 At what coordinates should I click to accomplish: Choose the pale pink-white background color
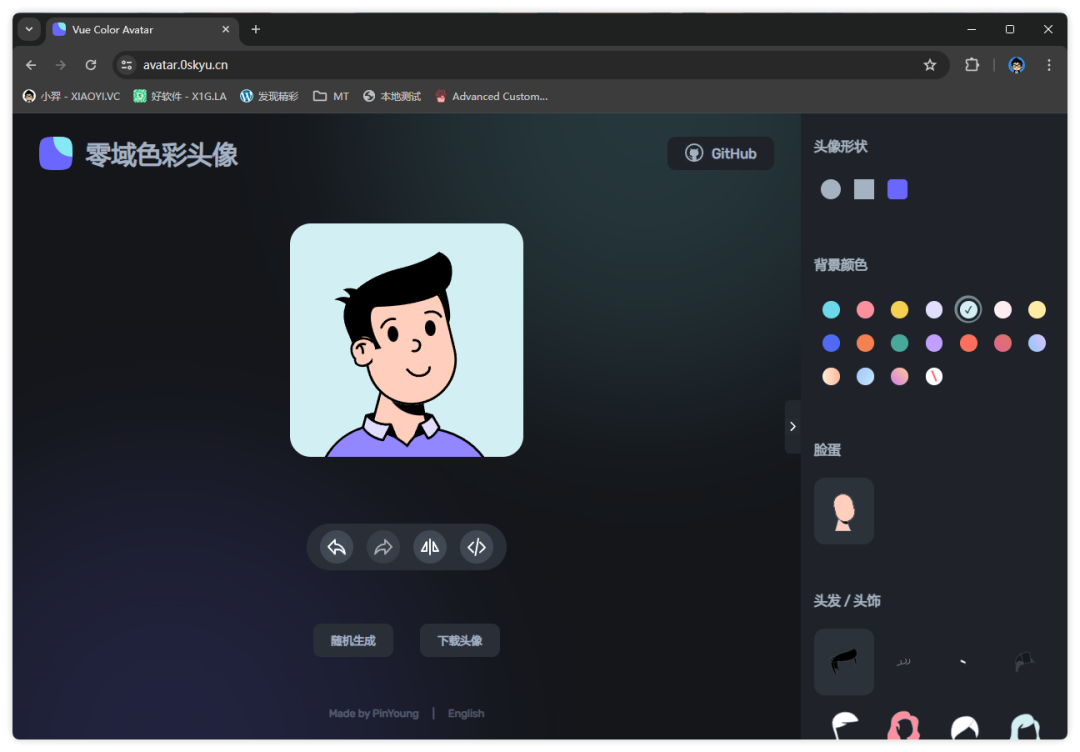[x=1003, y=310]
